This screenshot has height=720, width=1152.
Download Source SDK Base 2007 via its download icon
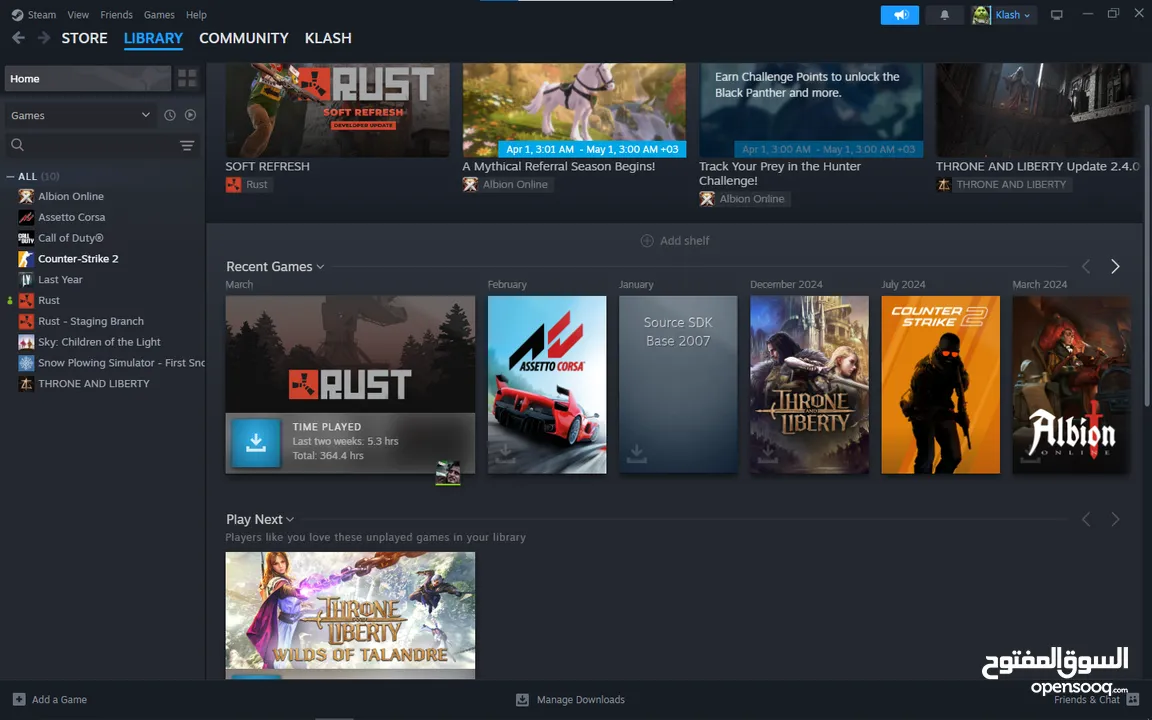pos(636,453)
